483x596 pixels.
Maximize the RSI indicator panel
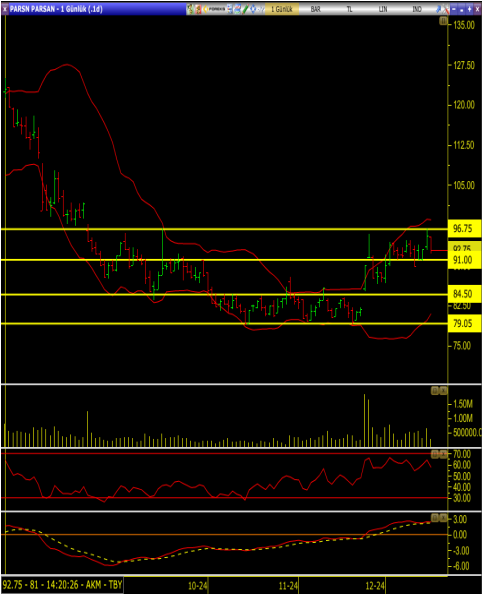435,454
